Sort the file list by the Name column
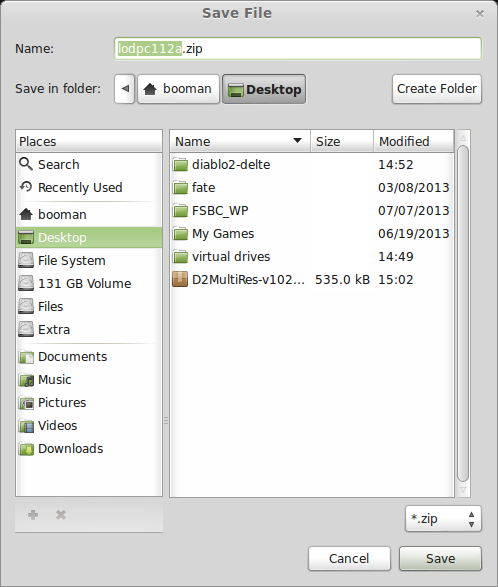 click(x=240, y=142)
